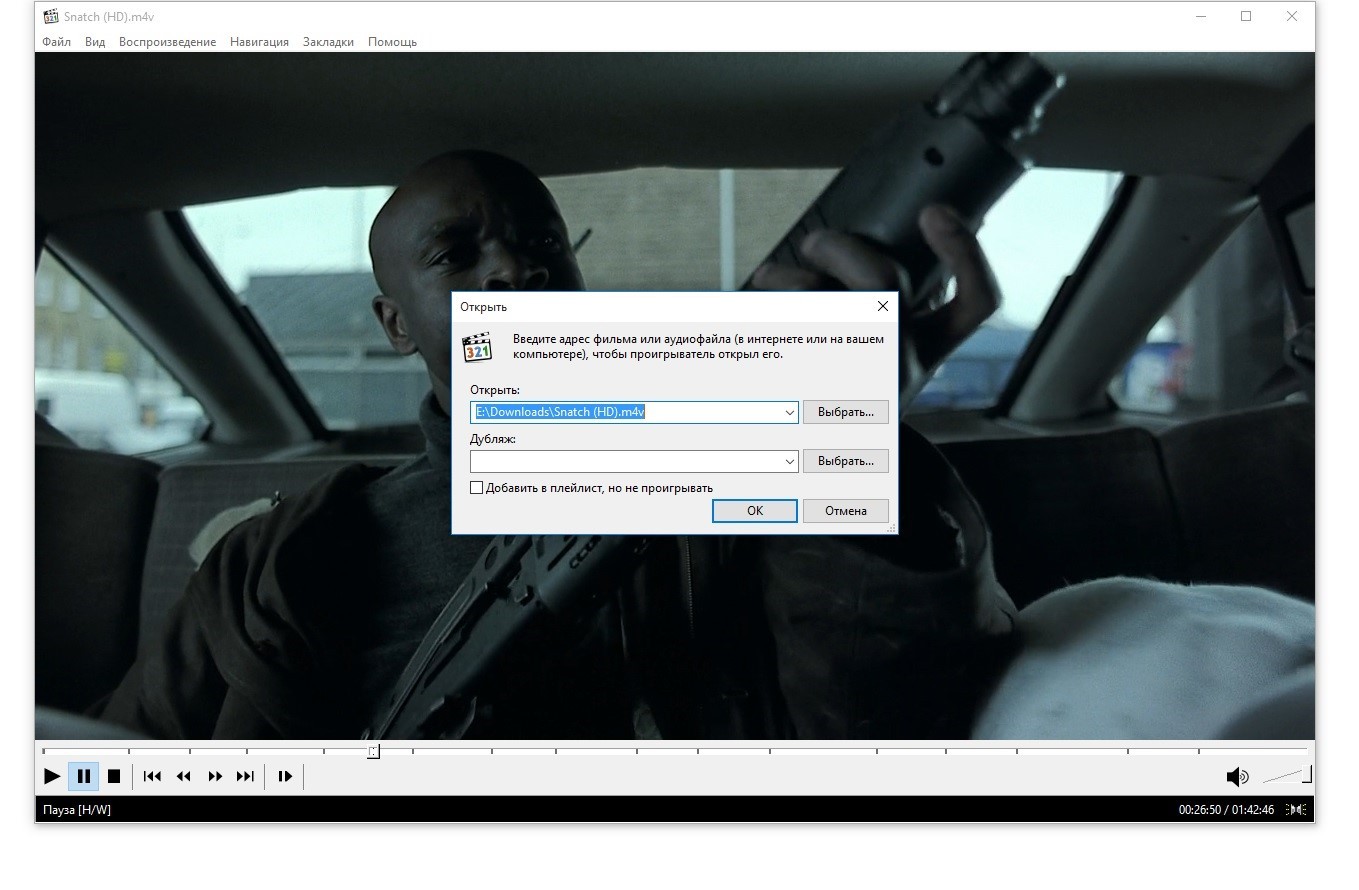Confirm the dialog with OK
Screen dimensions: 1359x890
(755, 511)
